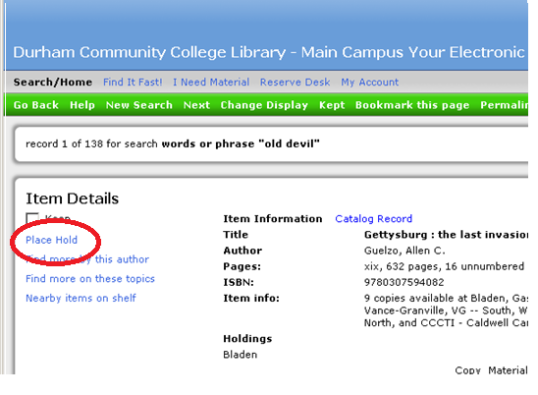The image size is (538, 395).
Task: Click the Item Details heading
Action: click(72, 199)
